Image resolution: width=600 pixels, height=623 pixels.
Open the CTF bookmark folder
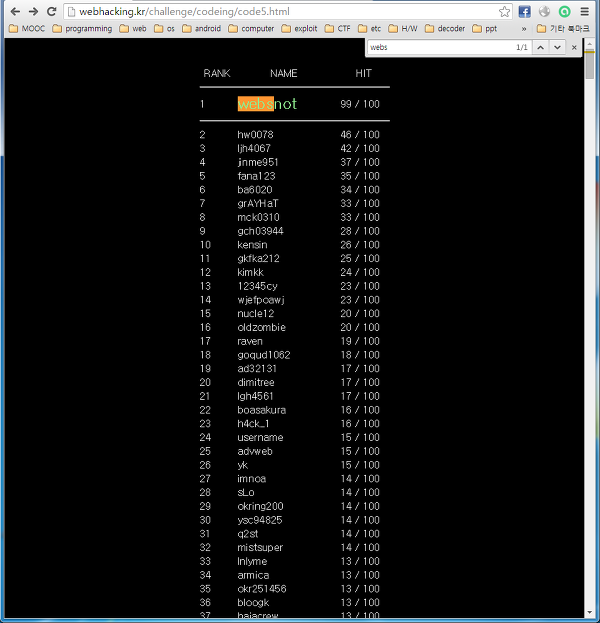pos(338,29)
